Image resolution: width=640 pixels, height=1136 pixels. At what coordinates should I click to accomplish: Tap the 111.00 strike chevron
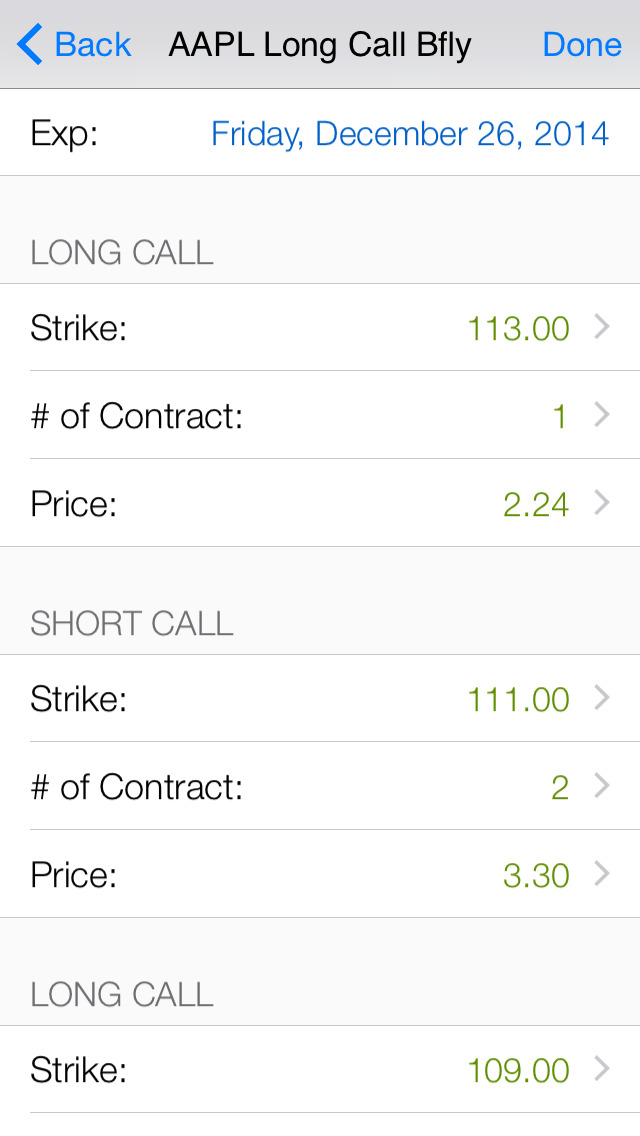click(602, 698)
